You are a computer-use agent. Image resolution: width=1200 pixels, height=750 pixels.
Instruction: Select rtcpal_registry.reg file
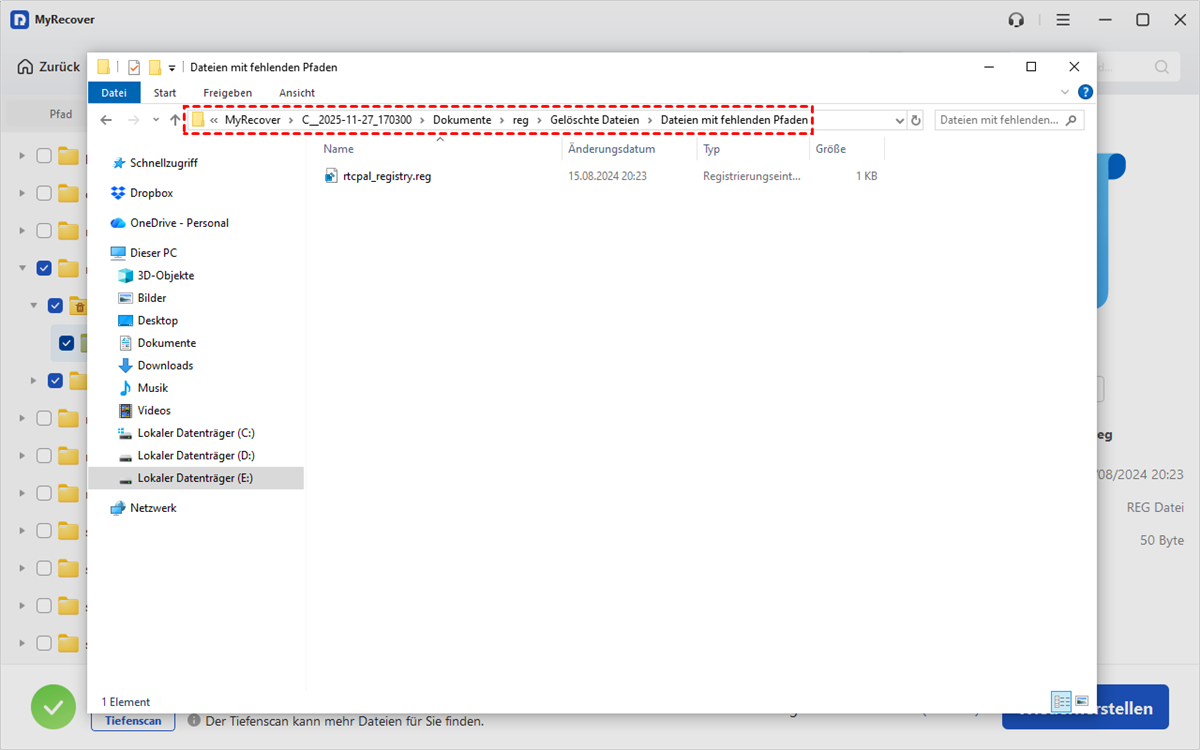pyautogui.click(x=386, y=176)
